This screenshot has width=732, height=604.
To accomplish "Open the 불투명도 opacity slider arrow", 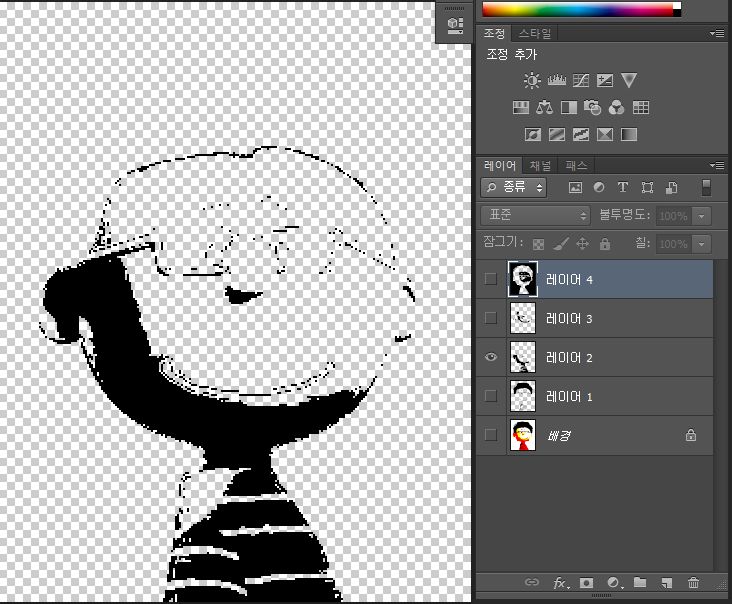I will pos(701,216).
